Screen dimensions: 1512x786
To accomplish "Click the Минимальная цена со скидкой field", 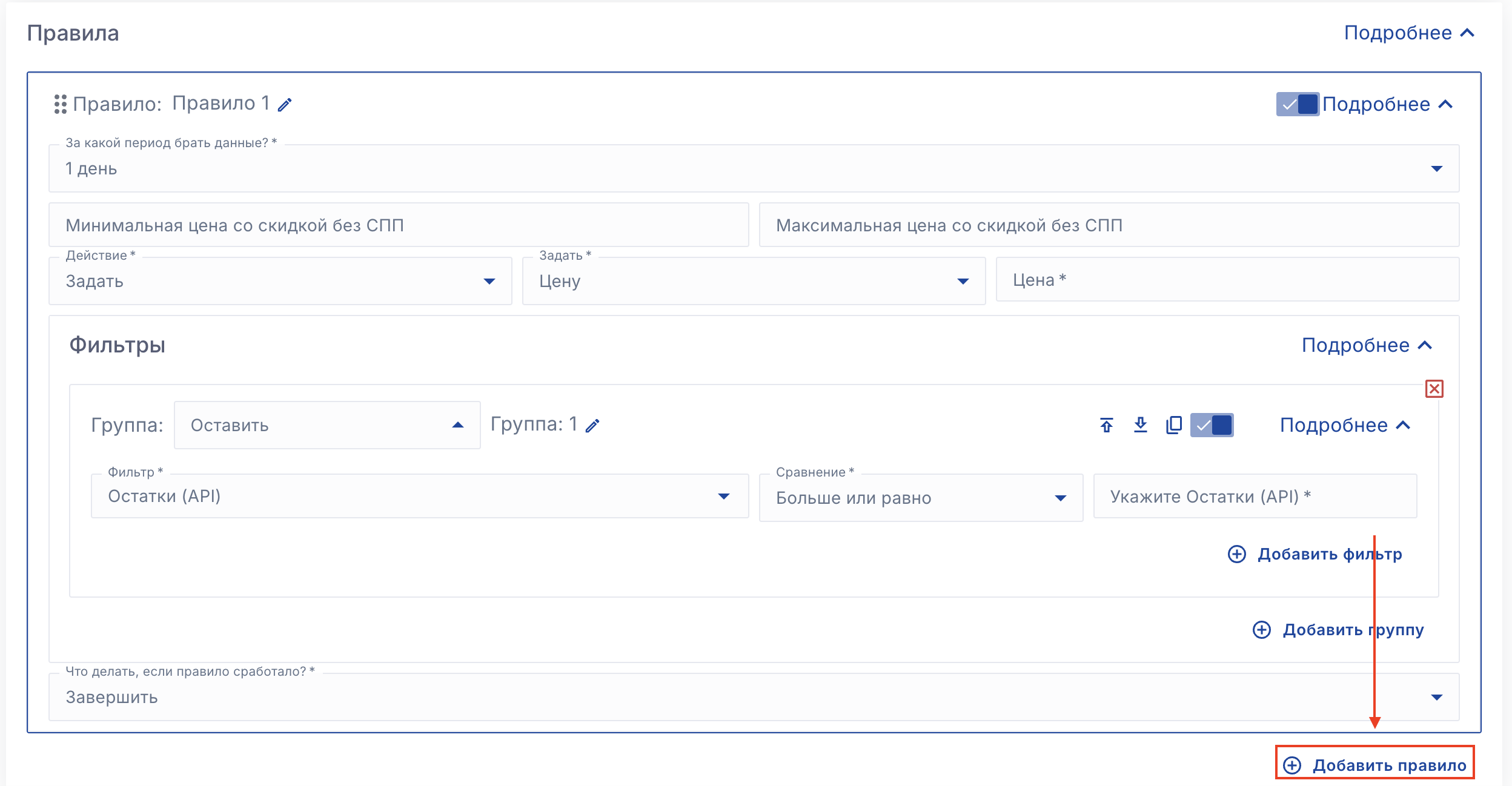I will 399,225.
